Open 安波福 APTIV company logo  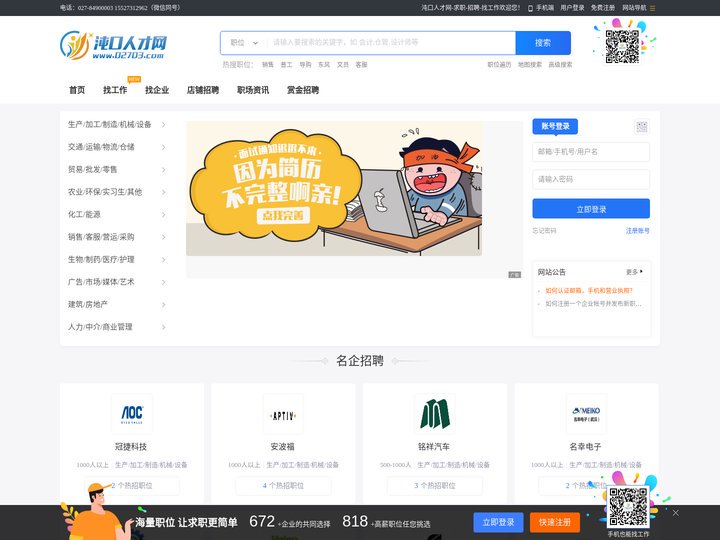pyautogui.click(x=283, y=414)
